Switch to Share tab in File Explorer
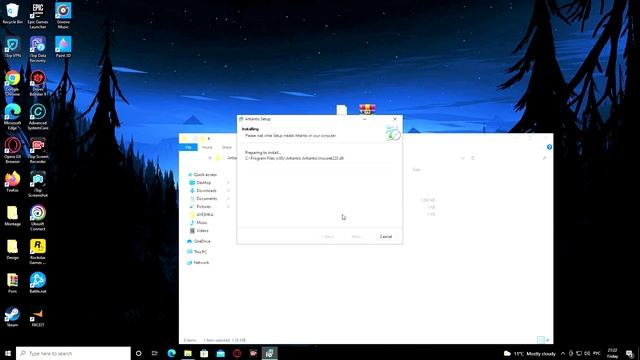Image resolution: width=640 pixels, height=360 pixels. tap(227, 147)
